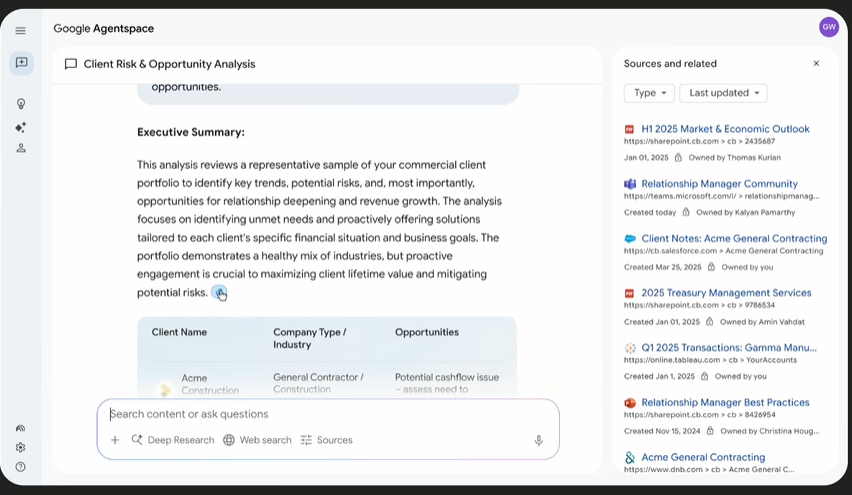
Task: Click the citation chip after 'potential risks.'
Action: (219, 292)
